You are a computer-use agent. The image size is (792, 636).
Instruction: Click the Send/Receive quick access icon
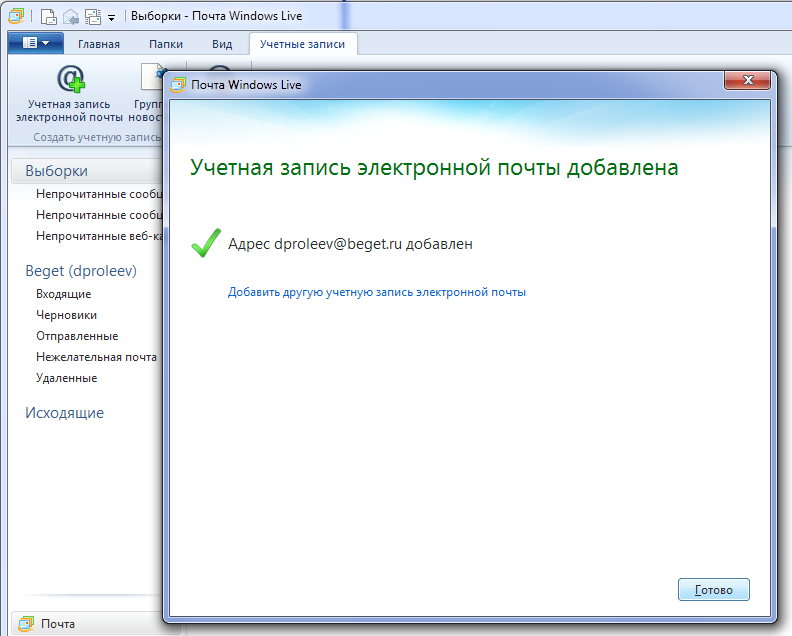pyautogui.click(x=92, y=17)
